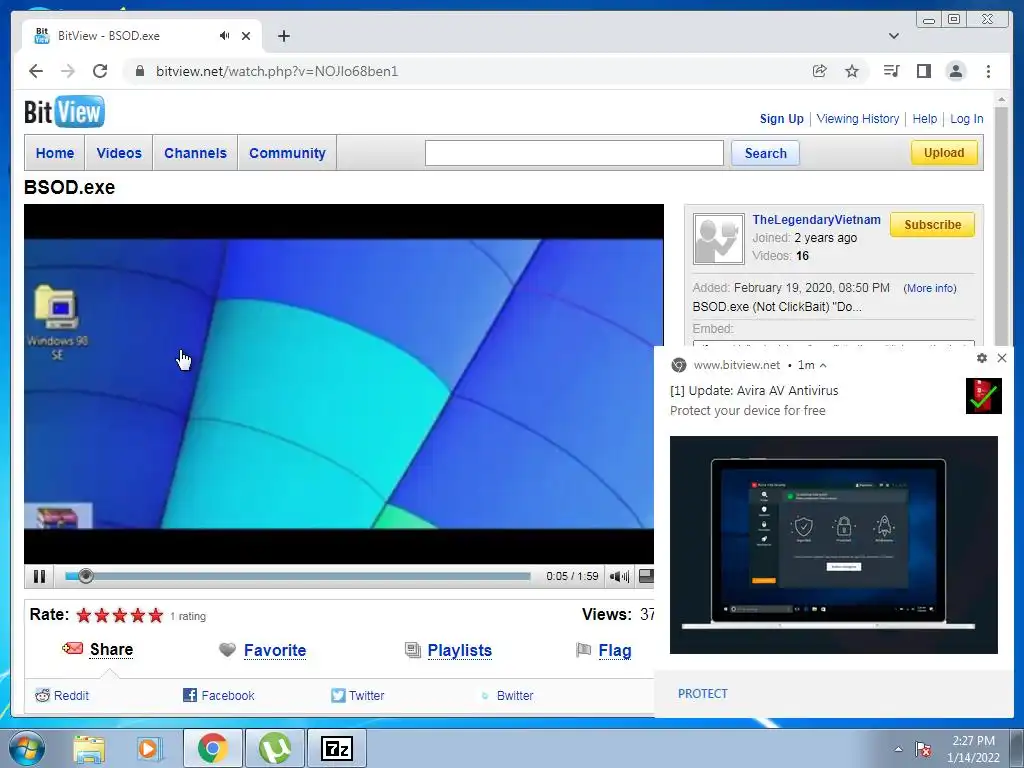Click the Log In link

coord(967,119)
